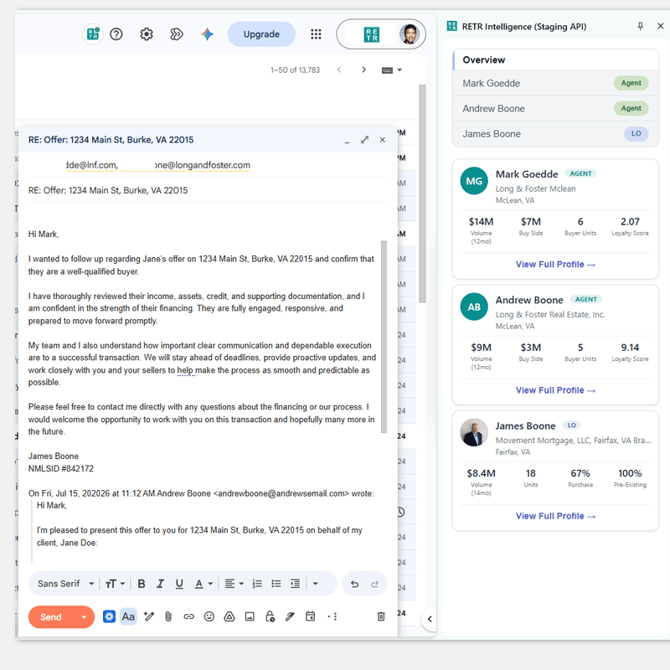Click the Upgrade button
This screenshot has width=670, height=670.
[261, 34]
